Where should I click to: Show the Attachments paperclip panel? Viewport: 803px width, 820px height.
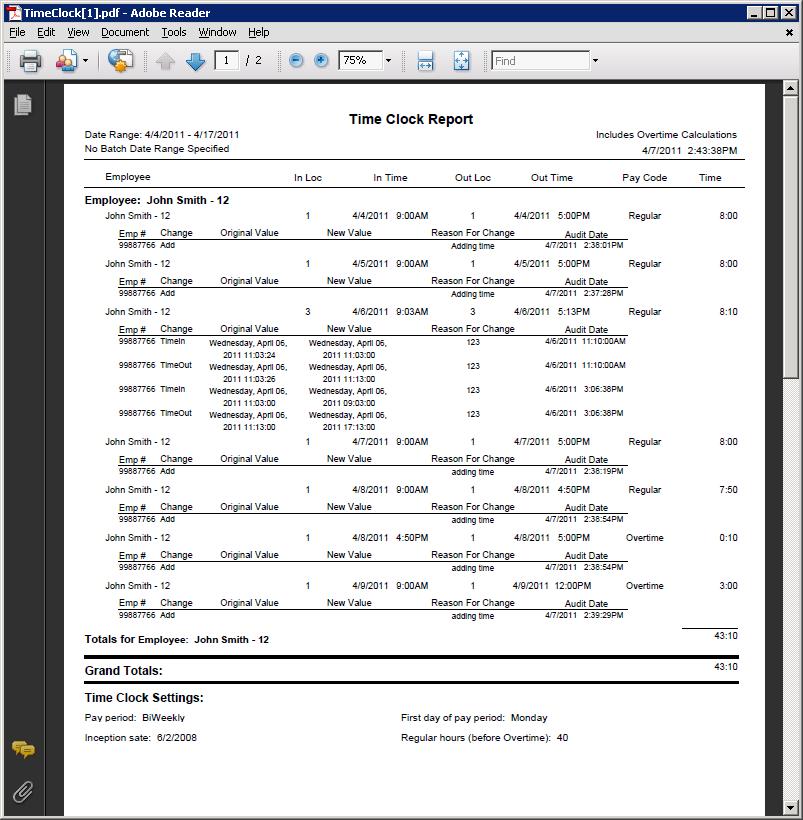tap(23, 791)
